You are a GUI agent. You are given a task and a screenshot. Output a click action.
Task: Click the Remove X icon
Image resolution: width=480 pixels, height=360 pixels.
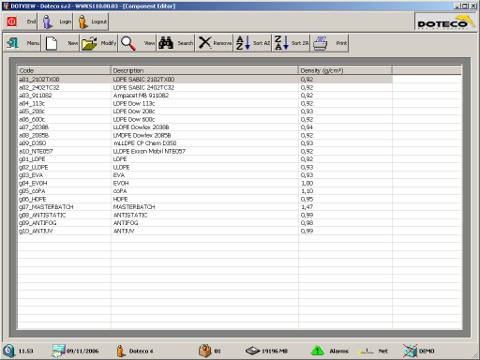[205, 43]
